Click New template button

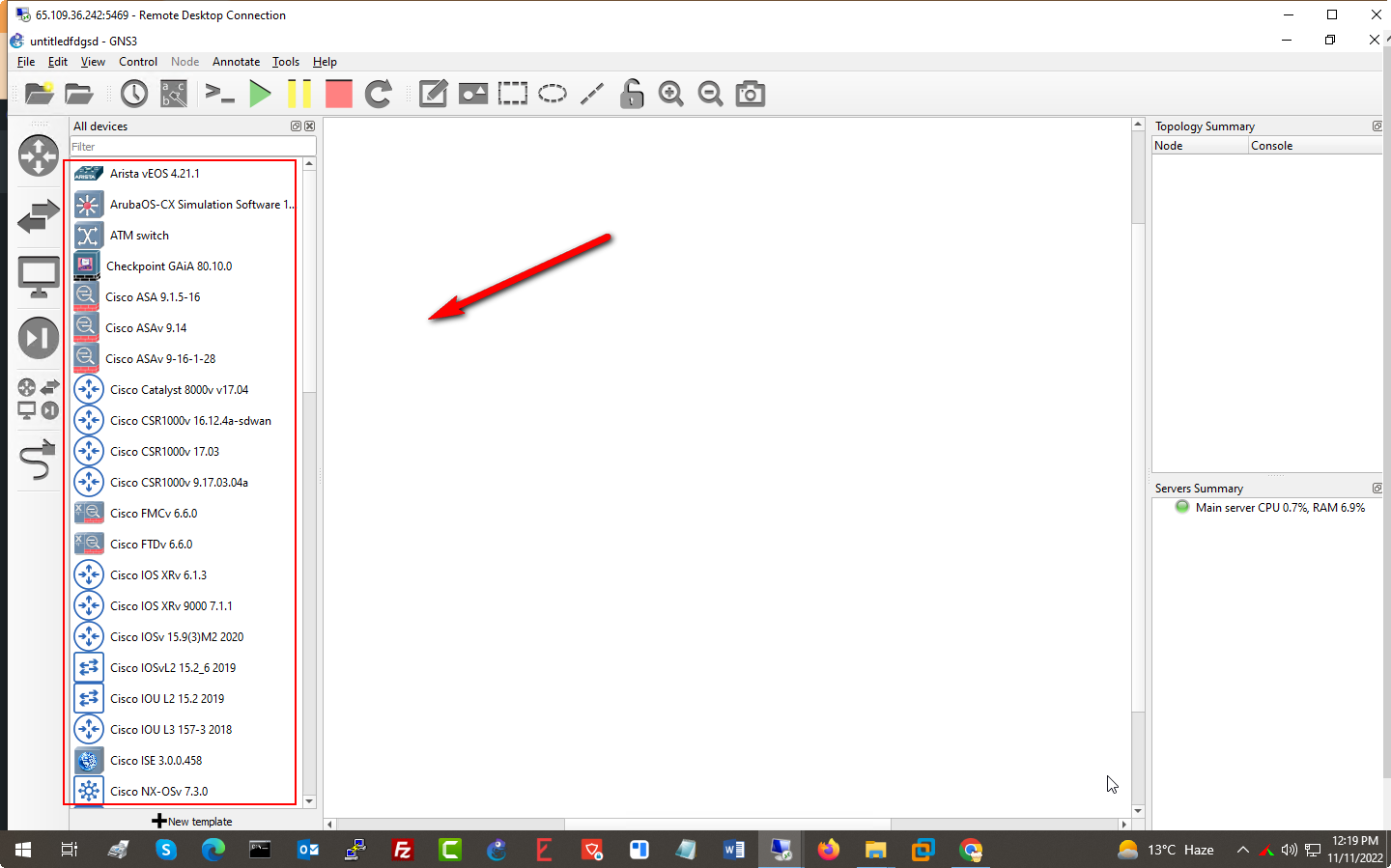pos(192,822)
